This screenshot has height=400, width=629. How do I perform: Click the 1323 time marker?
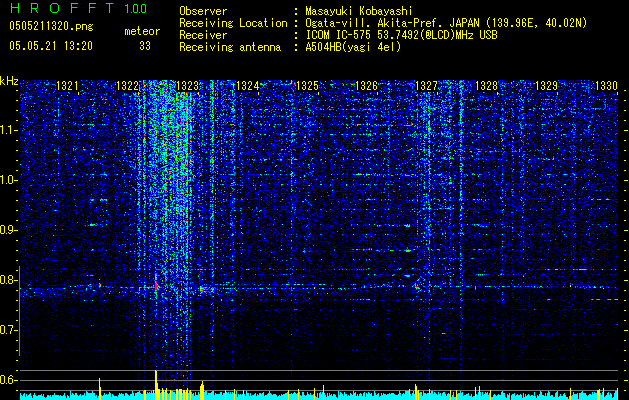pyautogui.click(x=187, y=86)
